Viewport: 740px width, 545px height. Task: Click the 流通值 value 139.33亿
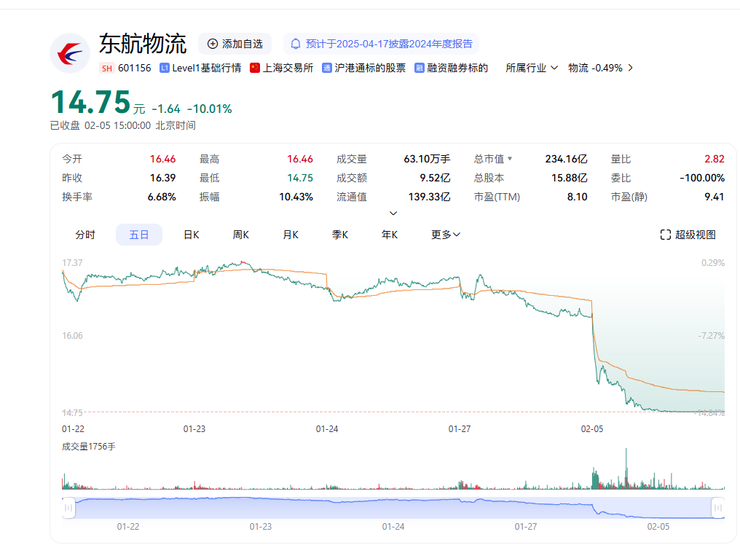429,197
